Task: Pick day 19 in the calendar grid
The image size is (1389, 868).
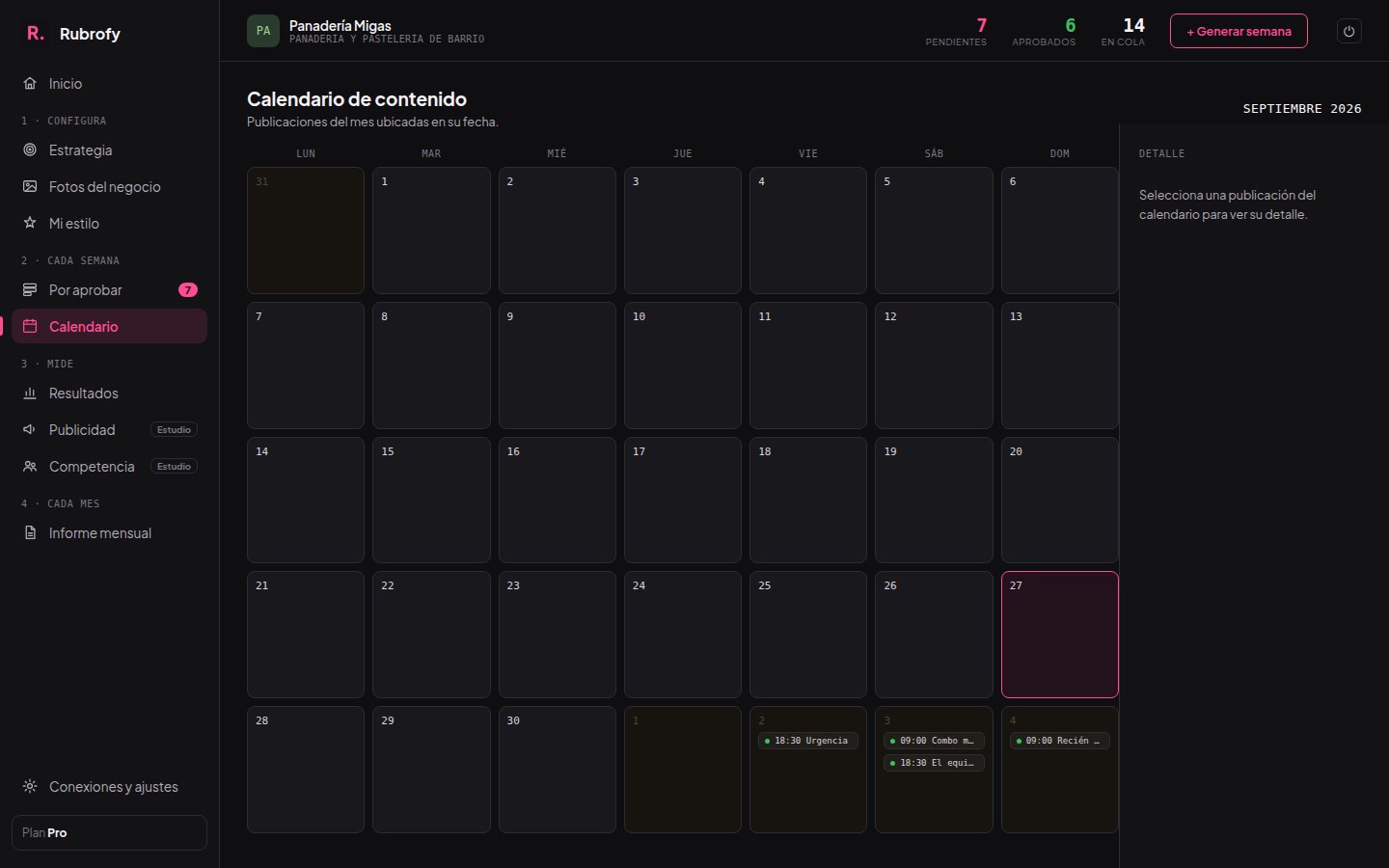Action: point(934,501)
